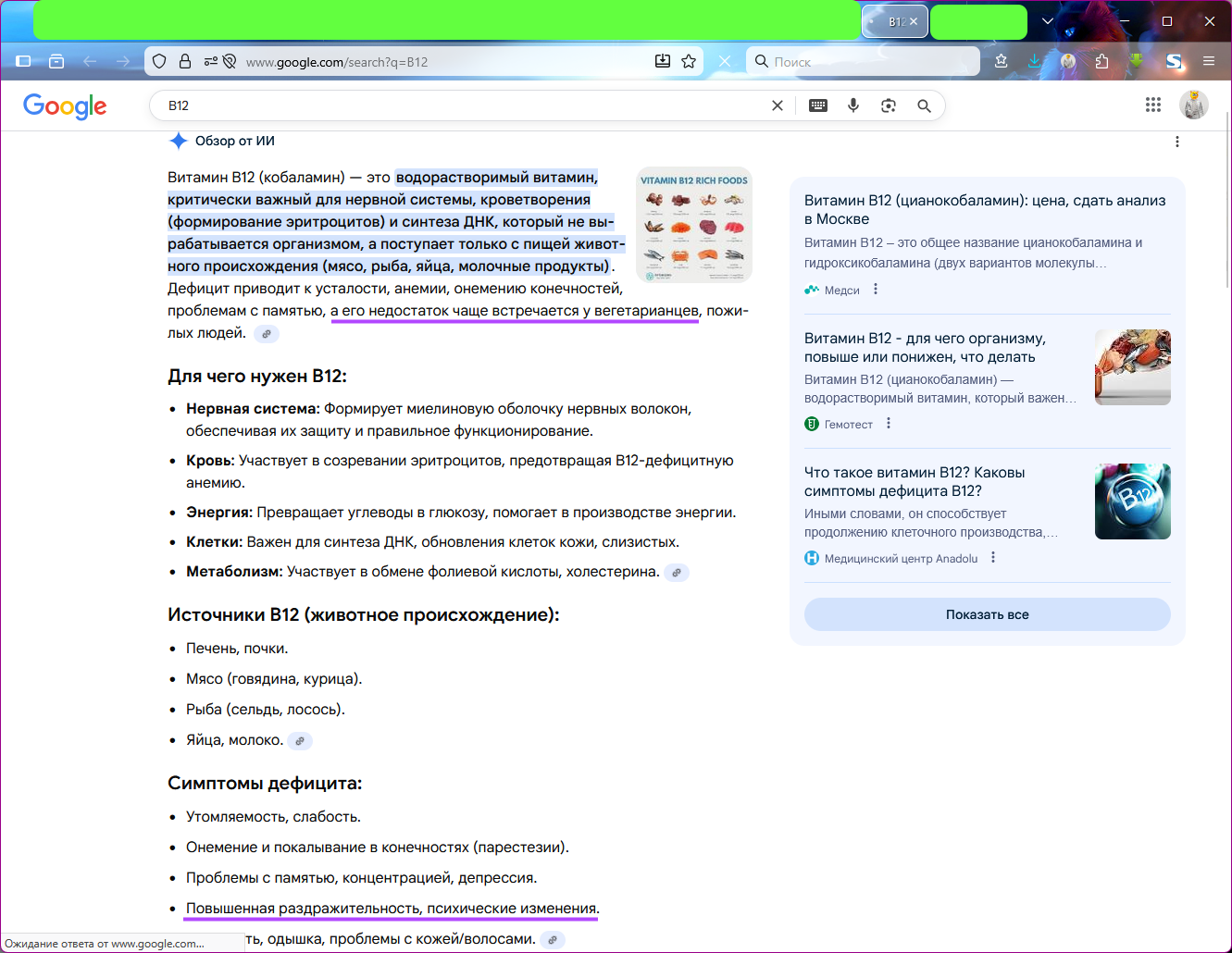Screen dimensions: 1232x953
Task: Open three-dot menu next to Гемотест source
Action: point(889,424)
